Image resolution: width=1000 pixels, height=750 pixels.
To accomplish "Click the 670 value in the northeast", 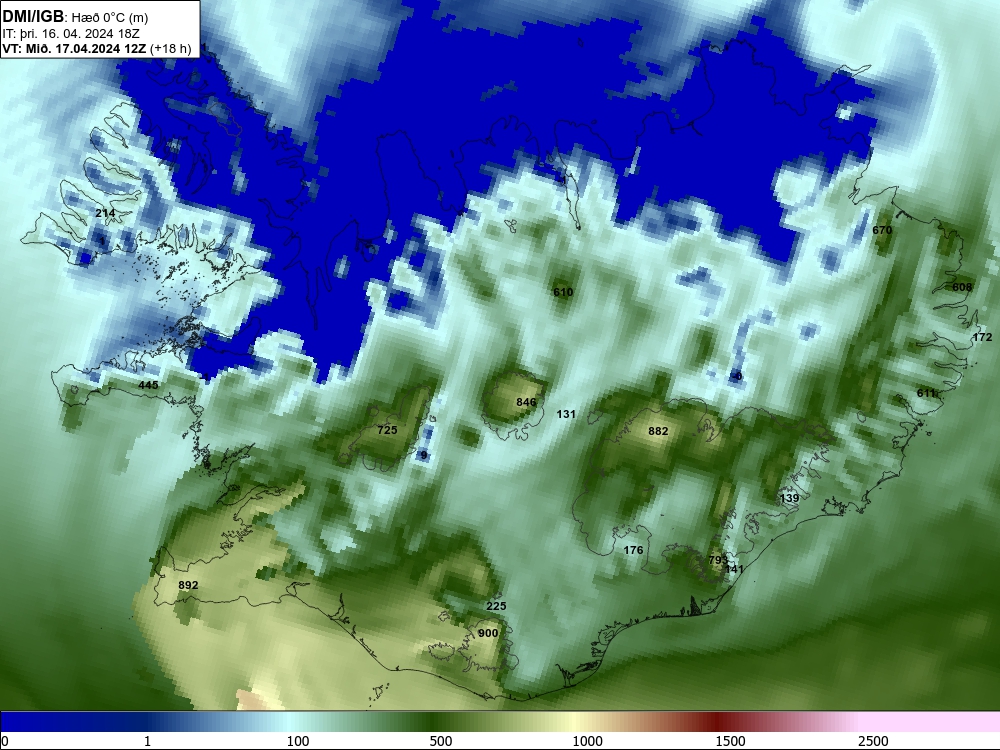I will coord(882,230).
